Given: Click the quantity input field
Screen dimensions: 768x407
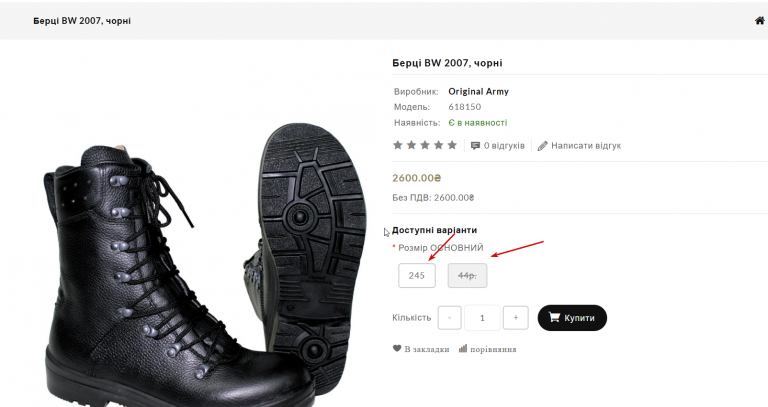Looking at the screenshot, I should (482, 318).
